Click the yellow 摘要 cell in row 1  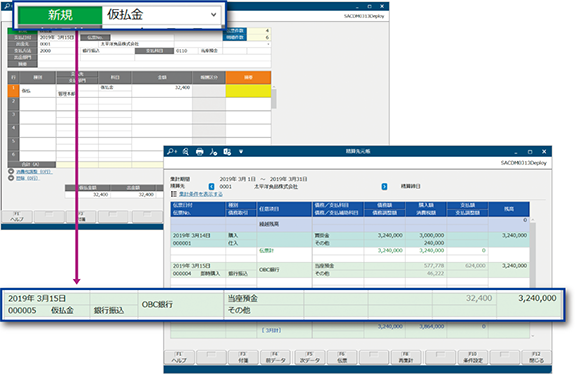click(248, 91)
